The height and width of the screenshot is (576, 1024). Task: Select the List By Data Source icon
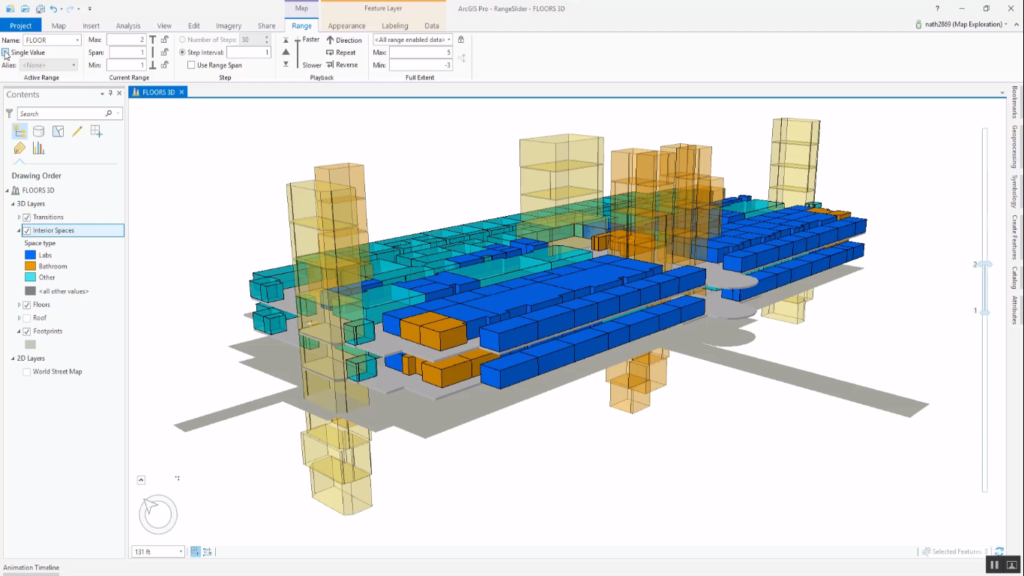[39, 131]
